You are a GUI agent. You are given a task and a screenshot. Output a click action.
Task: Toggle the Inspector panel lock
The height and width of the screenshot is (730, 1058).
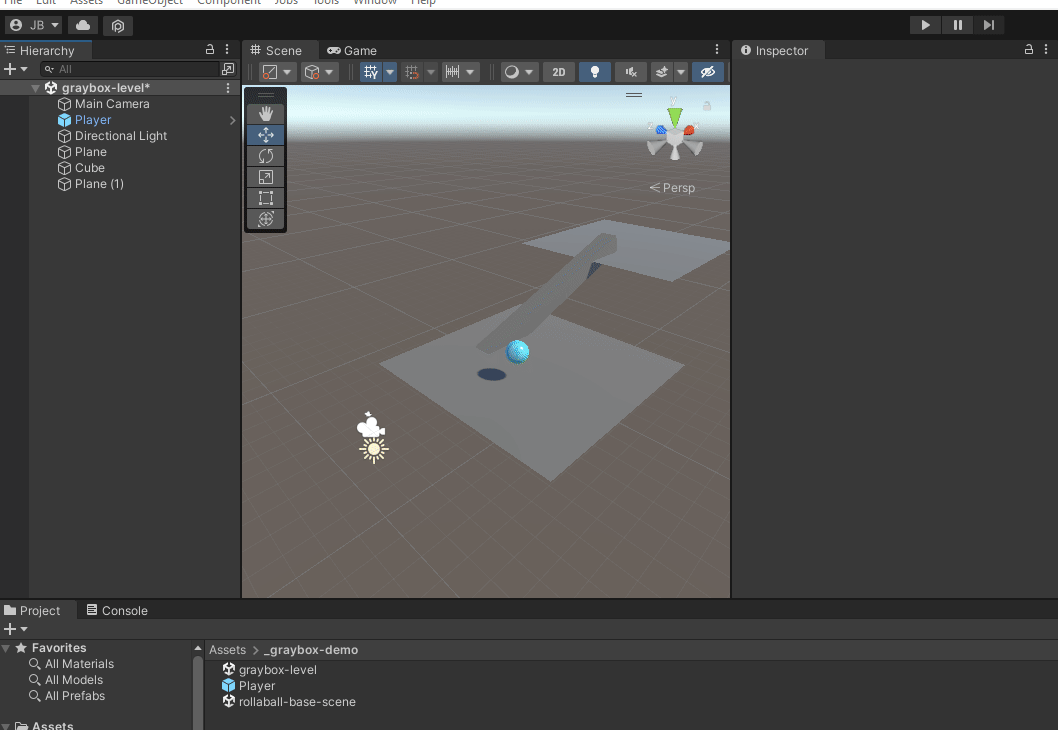click(x=1029, y=49)
